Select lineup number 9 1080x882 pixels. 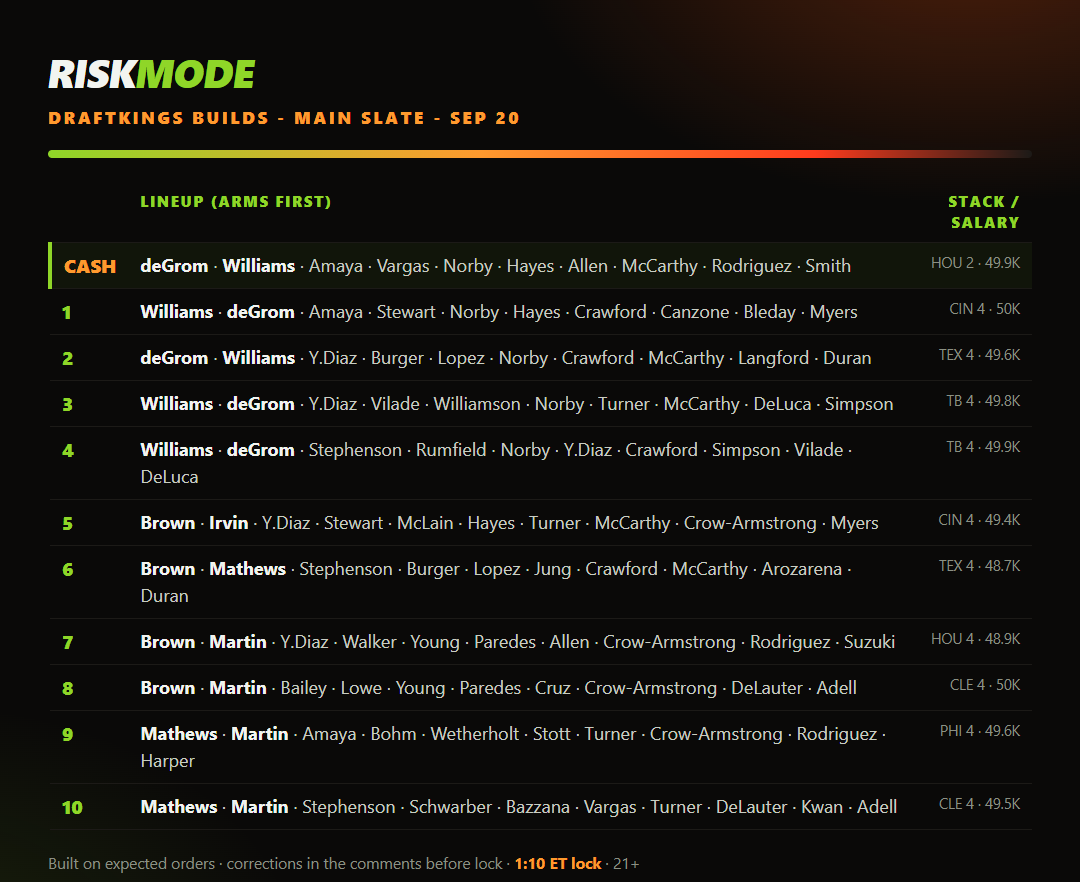pos(68,735)
